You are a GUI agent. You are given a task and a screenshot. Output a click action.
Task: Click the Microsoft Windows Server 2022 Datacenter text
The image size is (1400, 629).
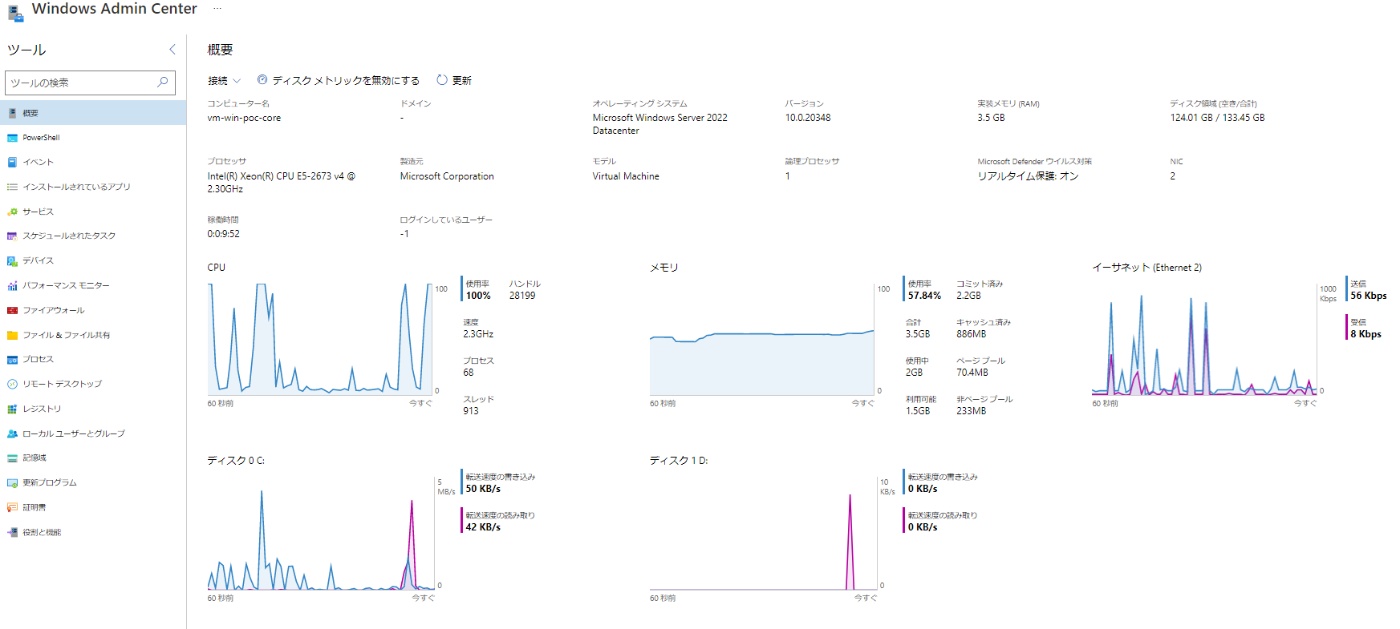[x=660, y=124]
